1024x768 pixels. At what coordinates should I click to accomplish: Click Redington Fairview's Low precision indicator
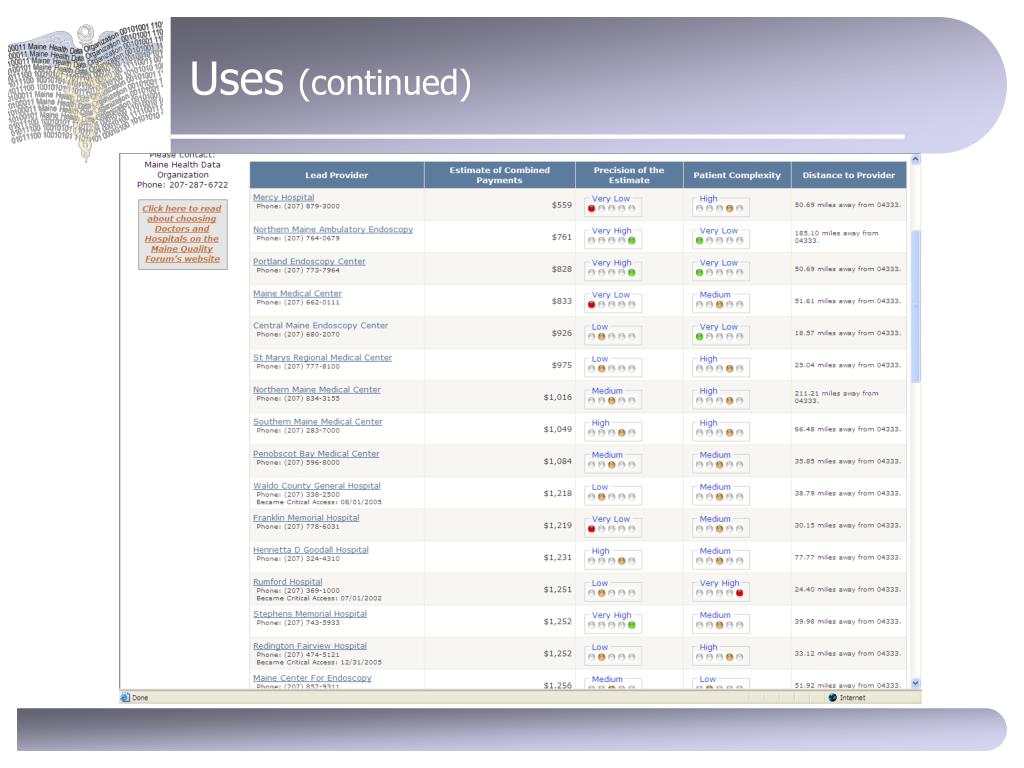pos(612,652)
